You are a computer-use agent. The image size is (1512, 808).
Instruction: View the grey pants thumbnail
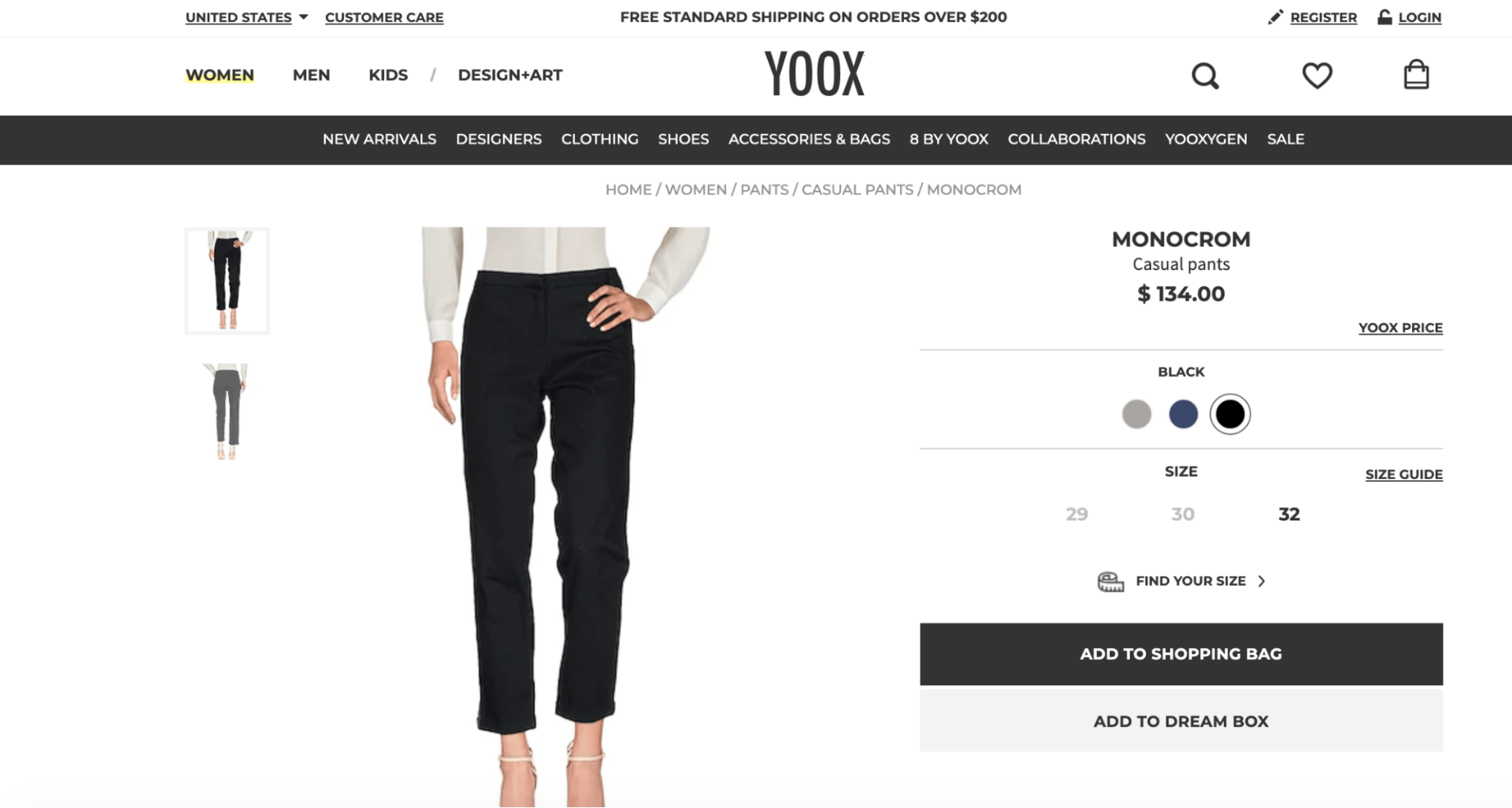click(227, 411)
